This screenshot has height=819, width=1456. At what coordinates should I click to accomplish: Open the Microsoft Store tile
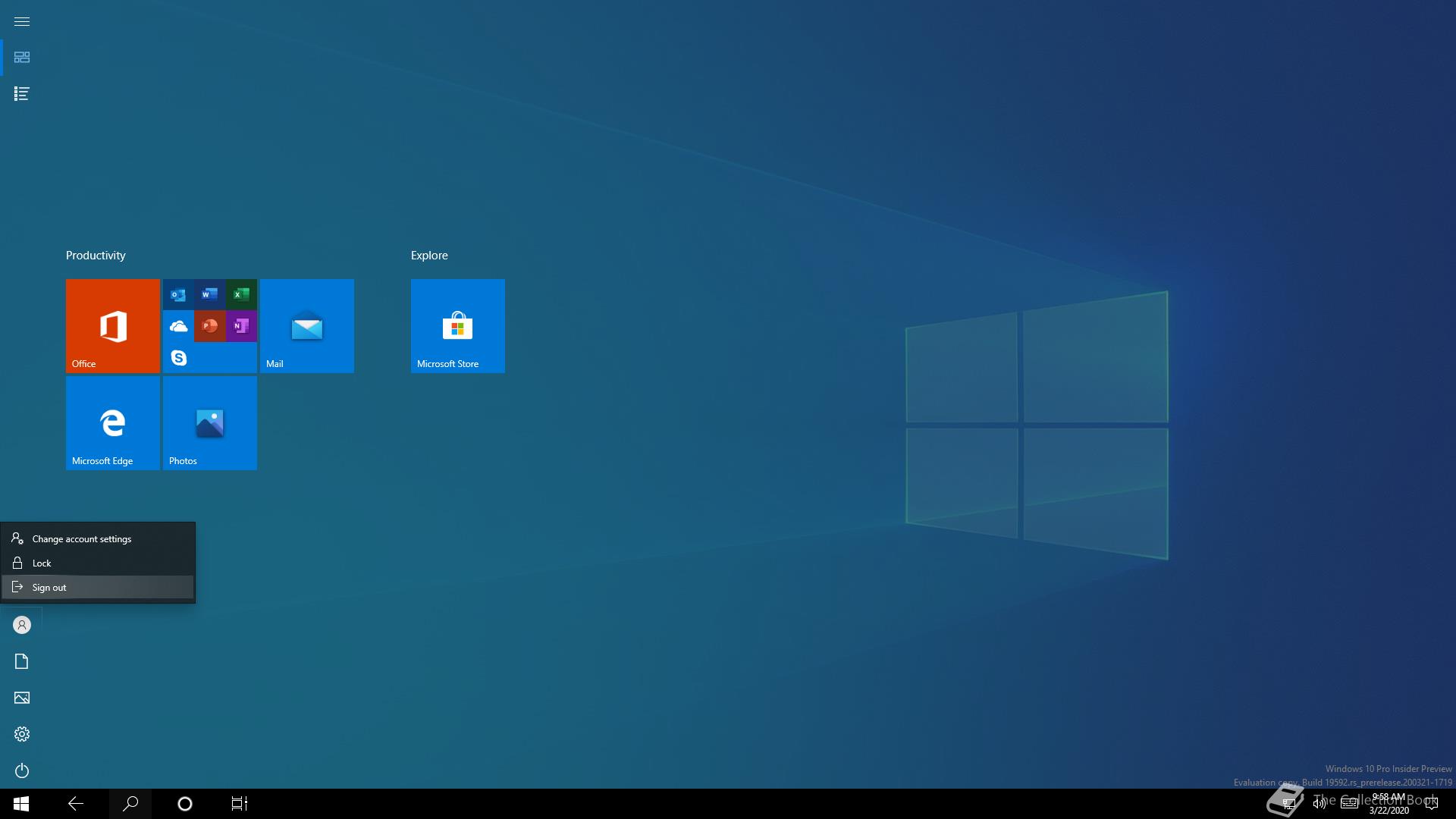point(458,326)
